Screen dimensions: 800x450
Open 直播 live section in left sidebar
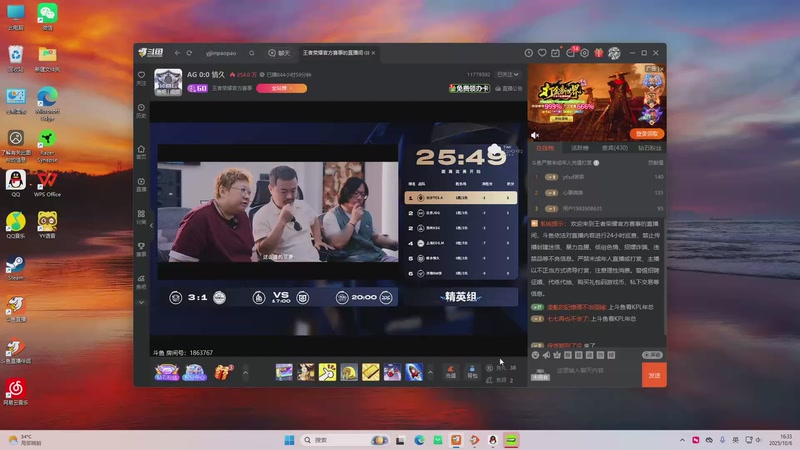(141, 184)
